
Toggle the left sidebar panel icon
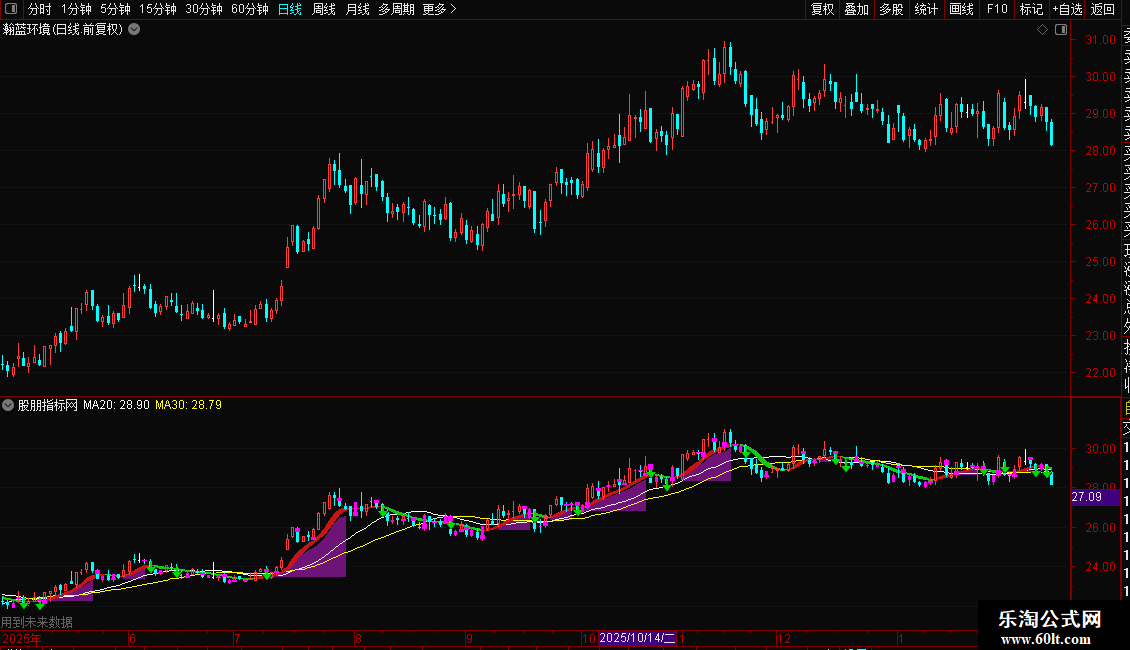11,9
